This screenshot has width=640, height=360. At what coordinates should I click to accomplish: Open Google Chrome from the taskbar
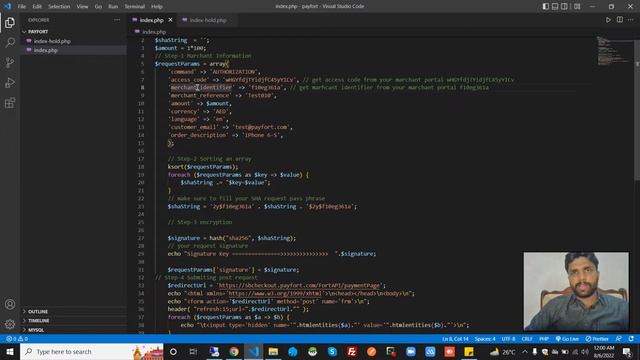233,351
